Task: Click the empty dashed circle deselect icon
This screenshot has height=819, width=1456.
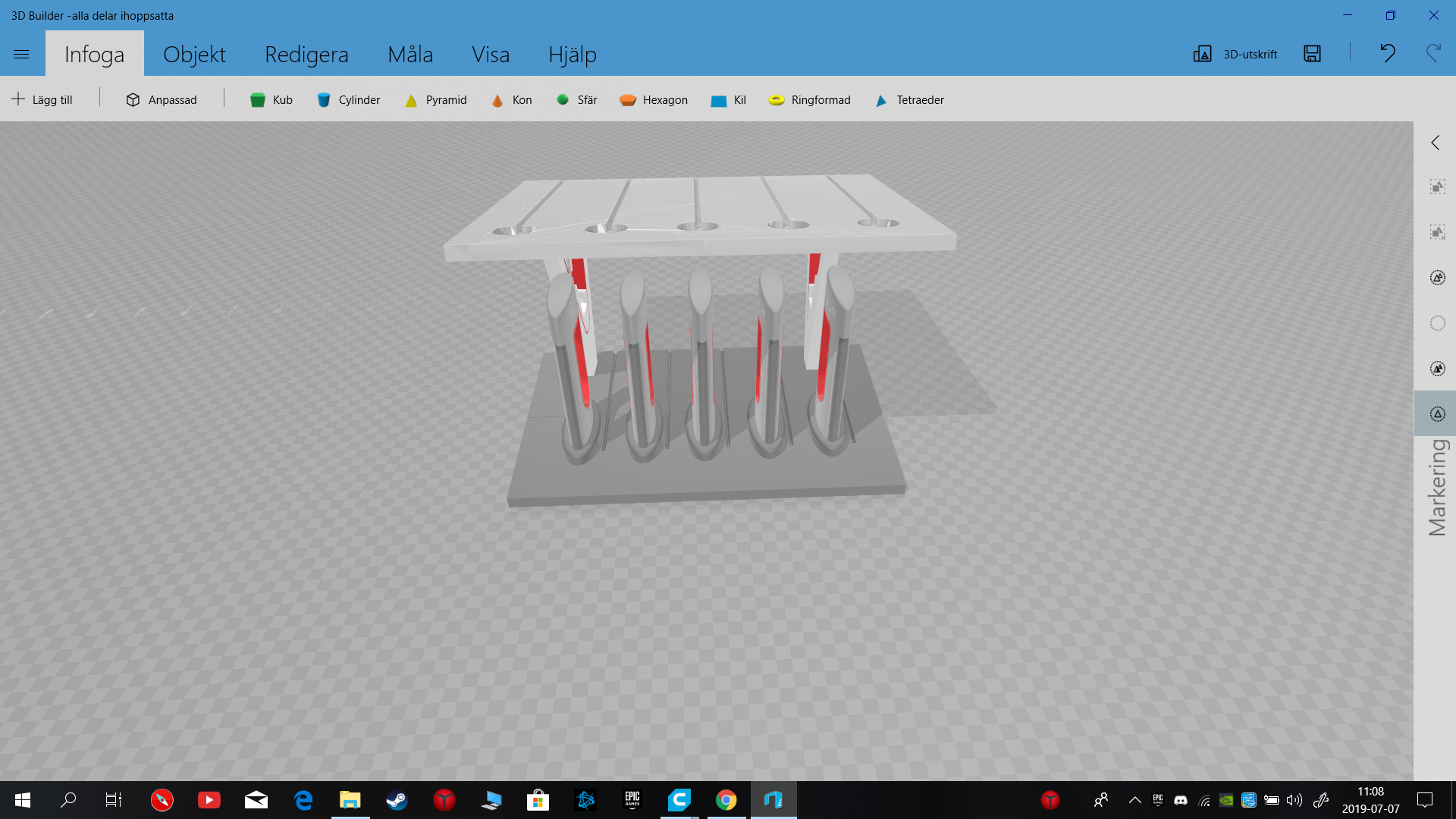Action: click(1437, 323)
